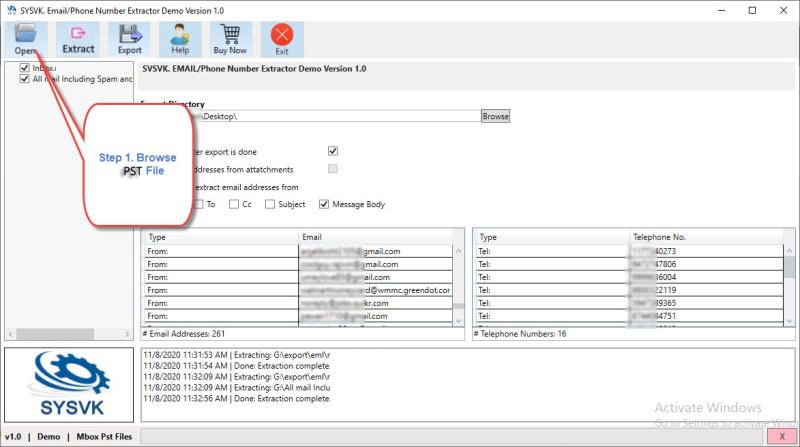Click the telephone list scrollbar thumb
The image size is (800, 447).
tap(789, 267)
